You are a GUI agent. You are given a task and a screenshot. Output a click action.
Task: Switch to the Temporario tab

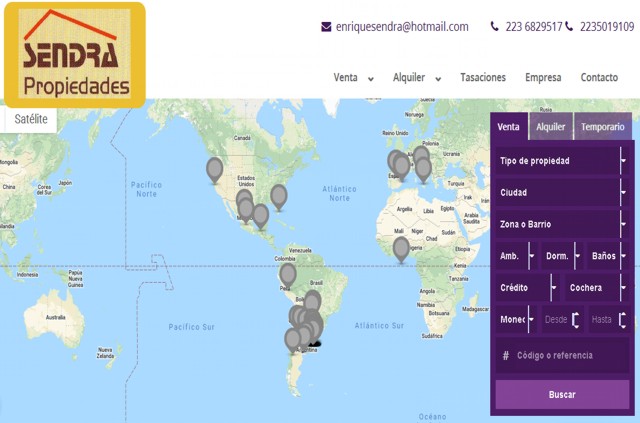pyautogui.click(x=602, y=127)
